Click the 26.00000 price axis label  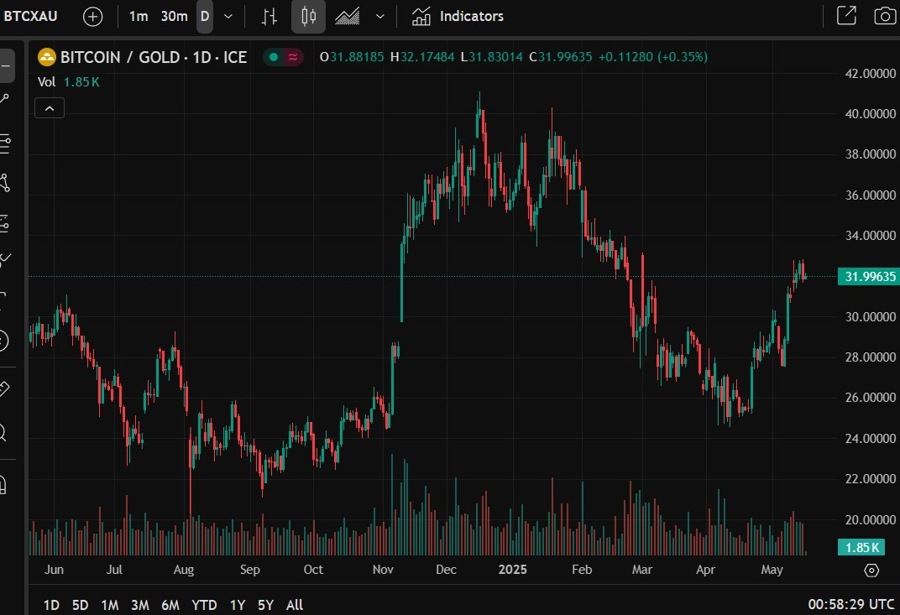870,397
